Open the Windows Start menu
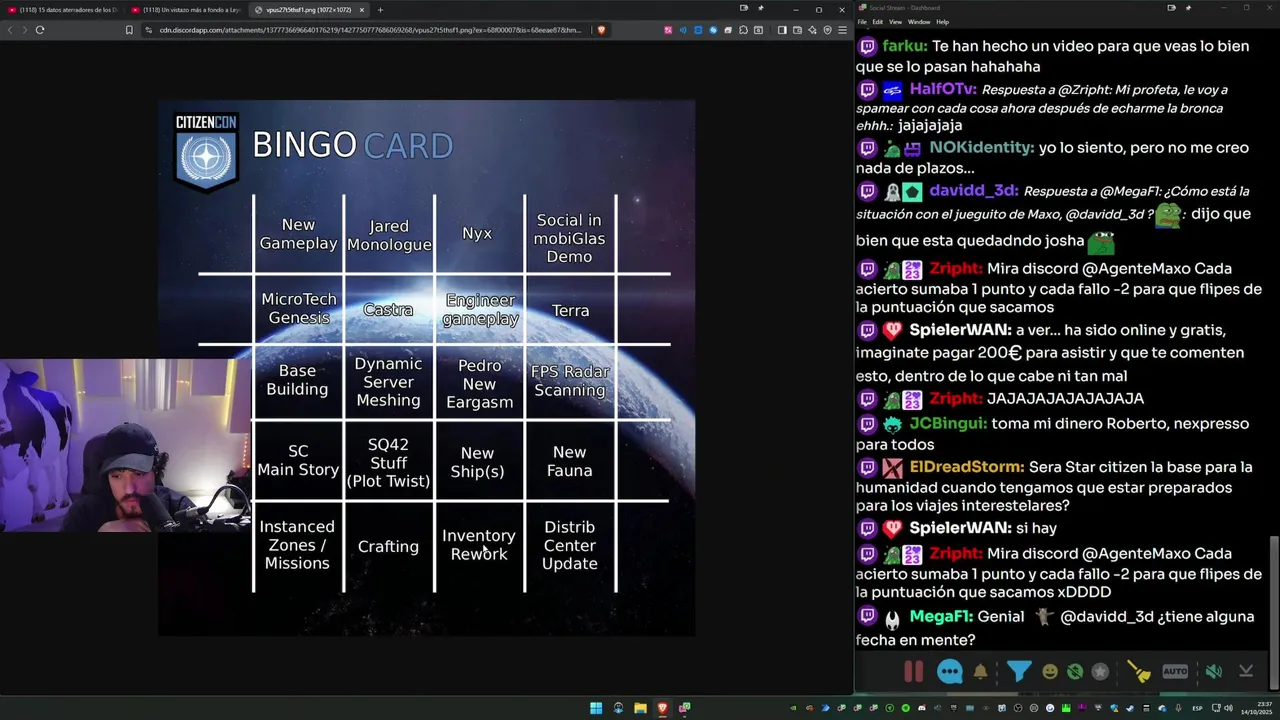 tap(596, 708)
